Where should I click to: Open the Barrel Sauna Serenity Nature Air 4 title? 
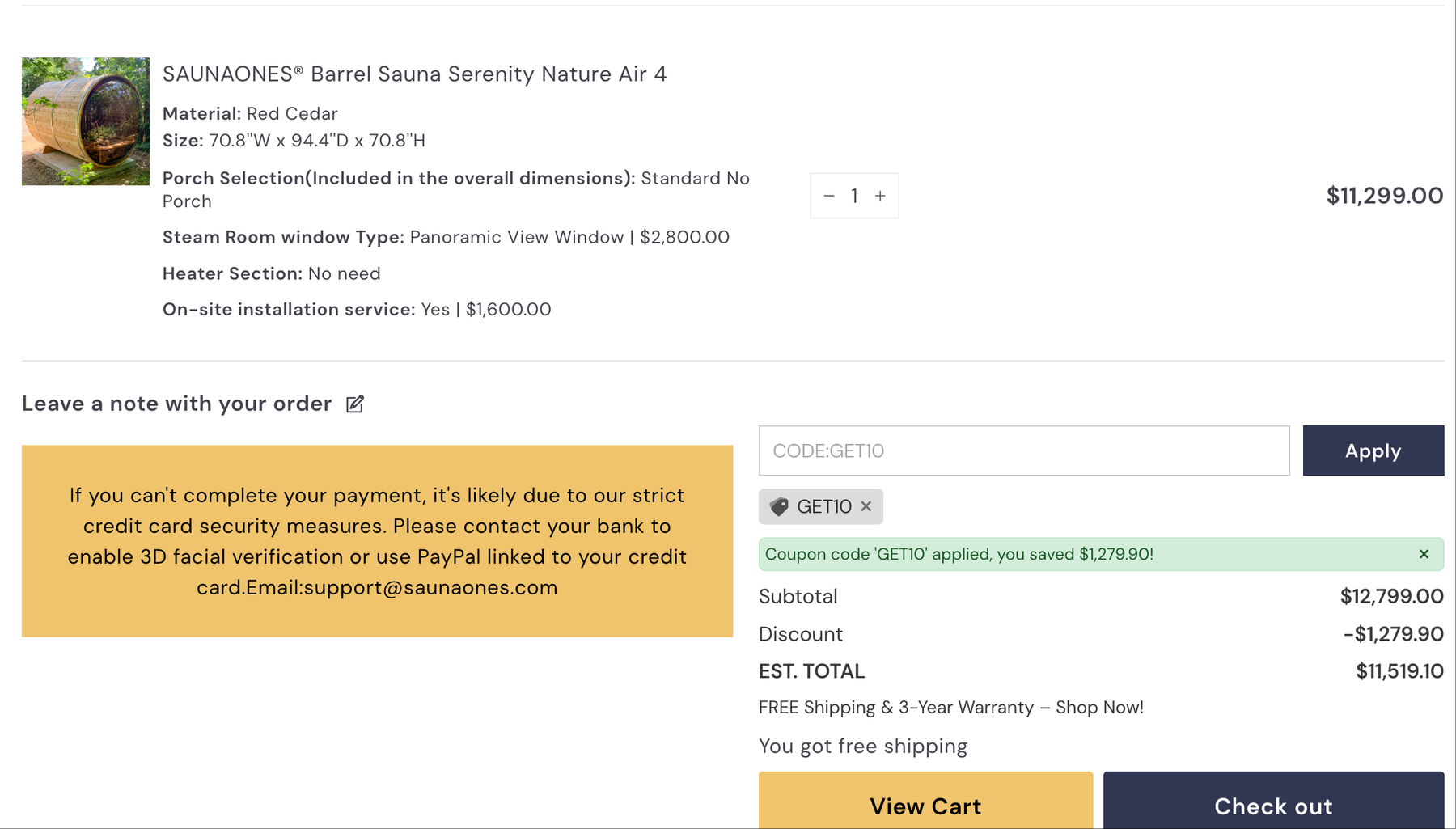coord(414,74)
